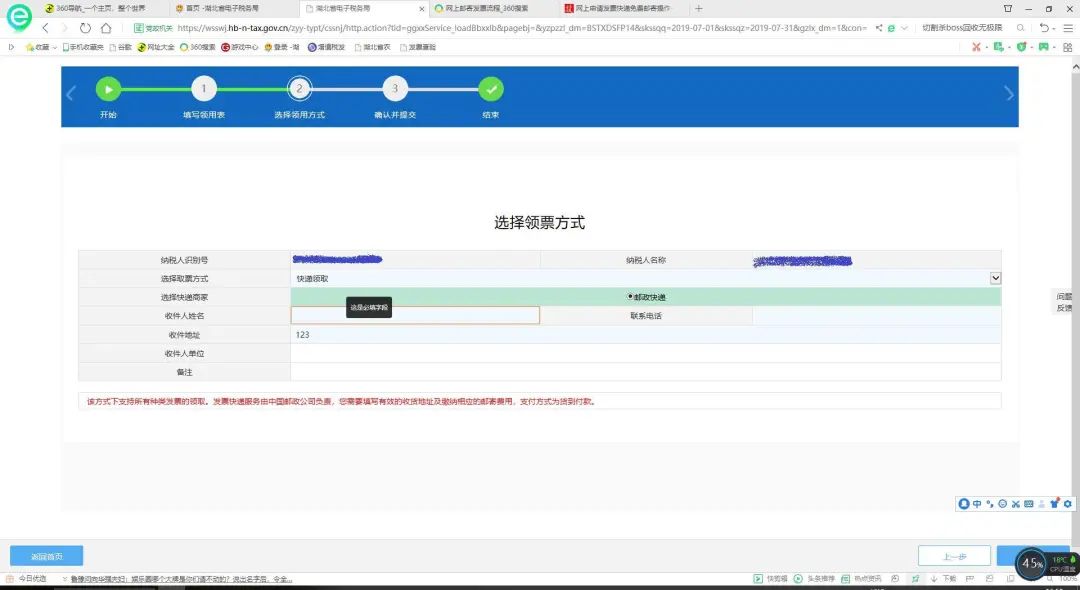Open the 360搜索 bookmark
Viewport: 1080px width, 590px height.
pos(198,47)
